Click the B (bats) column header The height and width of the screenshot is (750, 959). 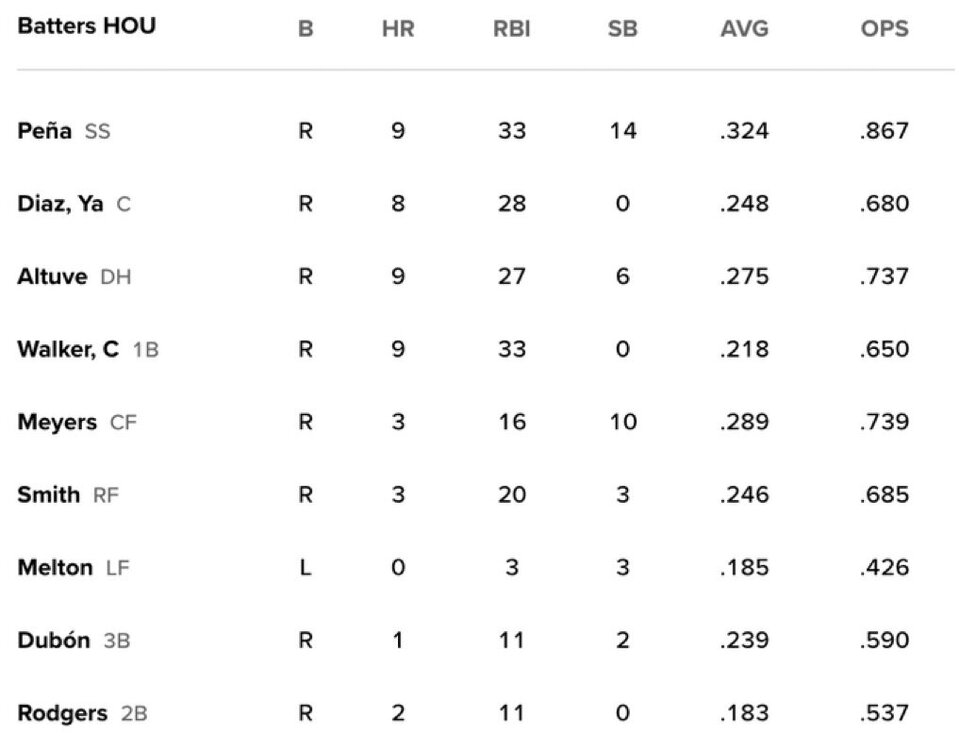(x=306, y=29)
